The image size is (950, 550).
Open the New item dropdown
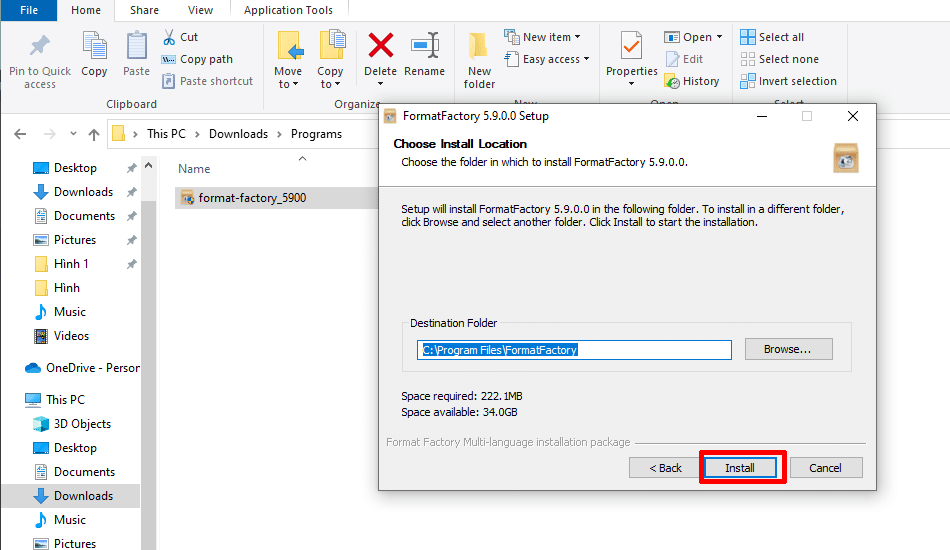(x=543, y=37)
